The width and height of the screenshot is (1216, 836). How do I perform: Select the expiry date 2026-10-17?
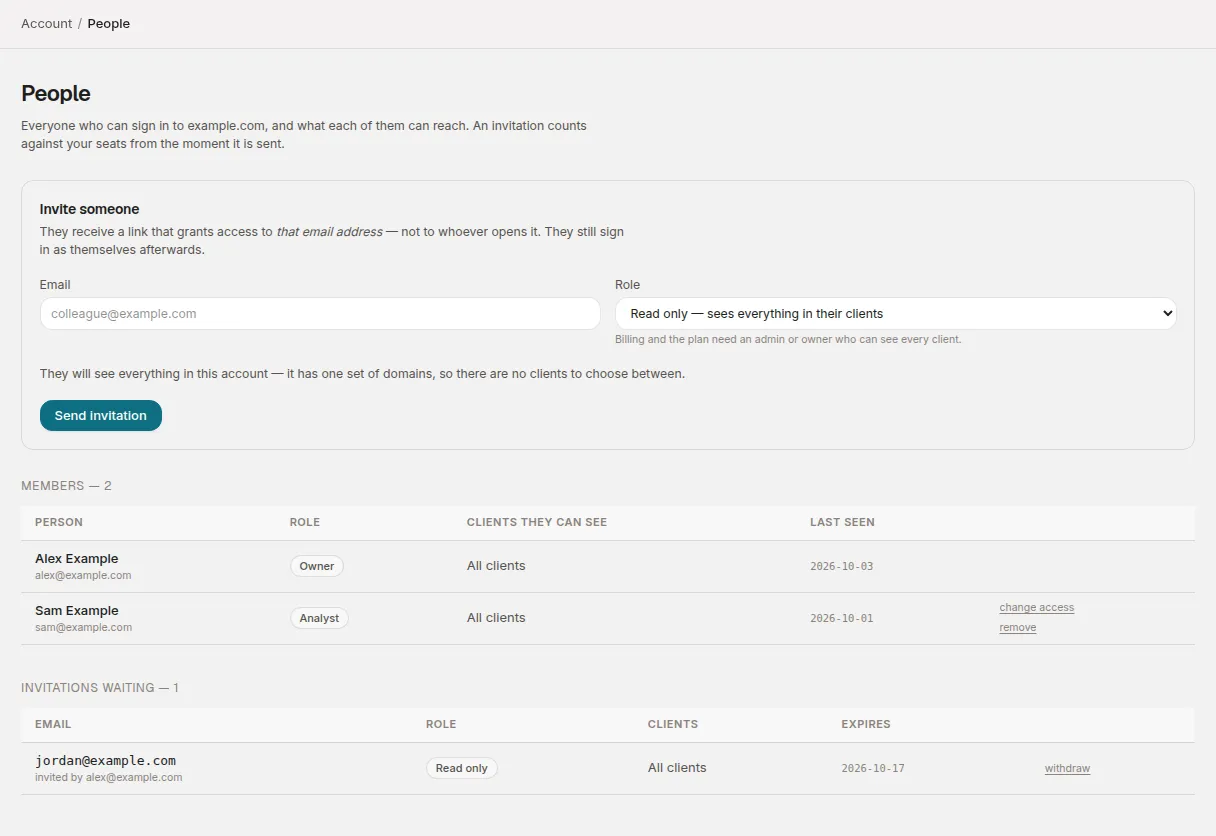(873, 768)
